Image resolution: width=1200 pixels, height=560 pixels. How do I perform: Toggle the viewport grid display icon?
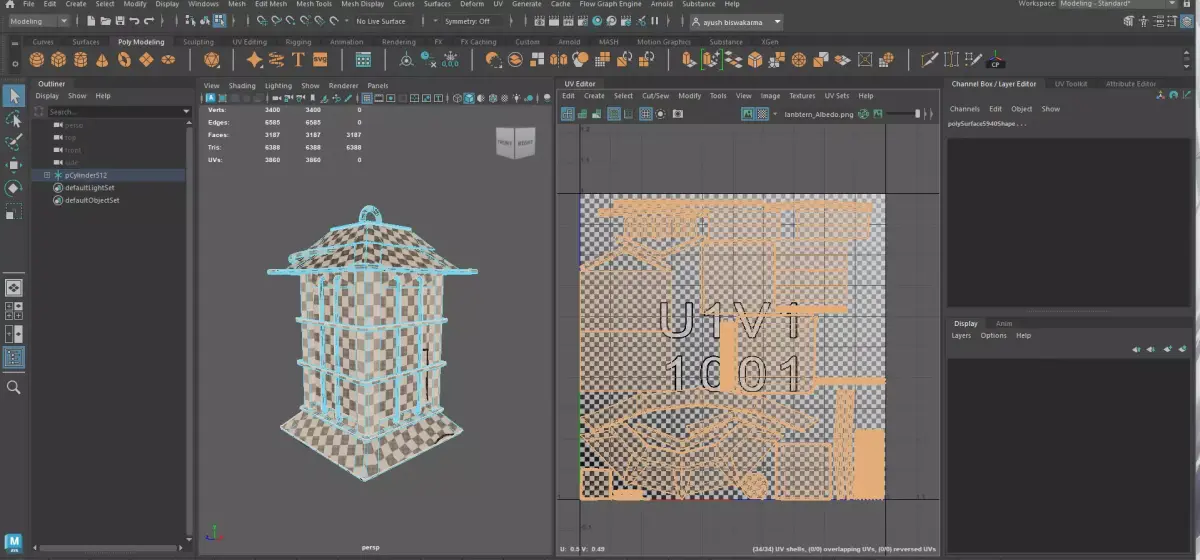tap(366, 98)
